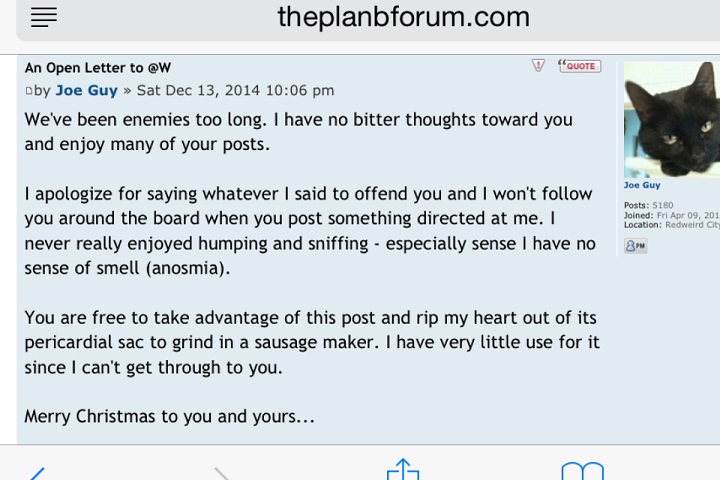
Task: Open the Safari reader view icon
Action: pyautogui.click(x=44, y=17)
